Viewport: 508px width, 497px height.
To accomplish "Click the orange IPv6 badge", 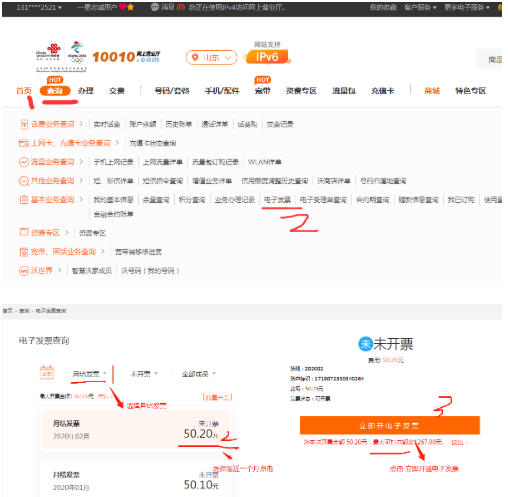I will [267, 57].
